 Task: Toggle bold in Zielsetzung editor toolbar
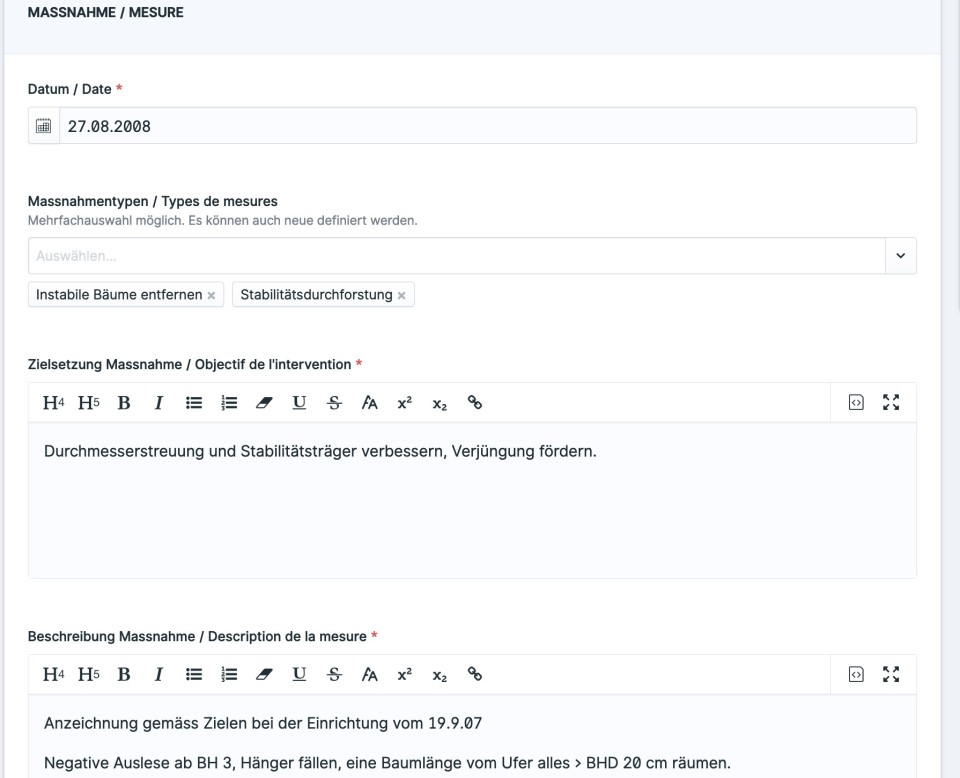(124, 403)
